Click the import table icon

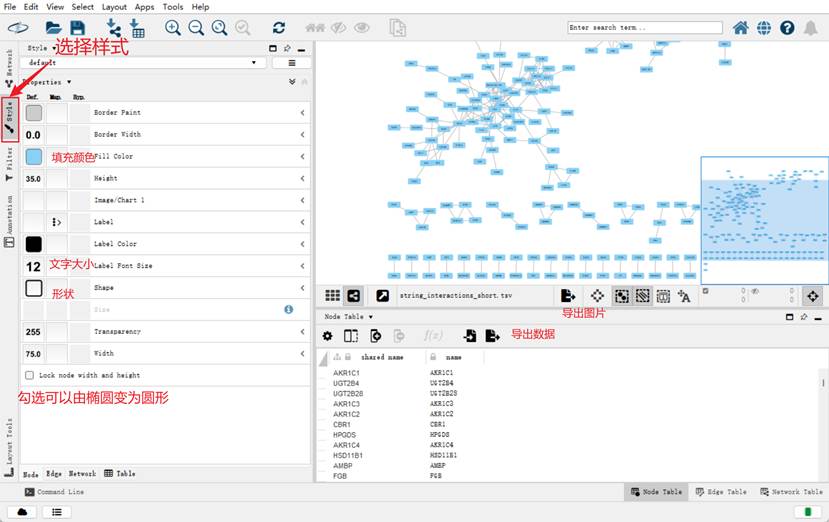tap(469, 335)
